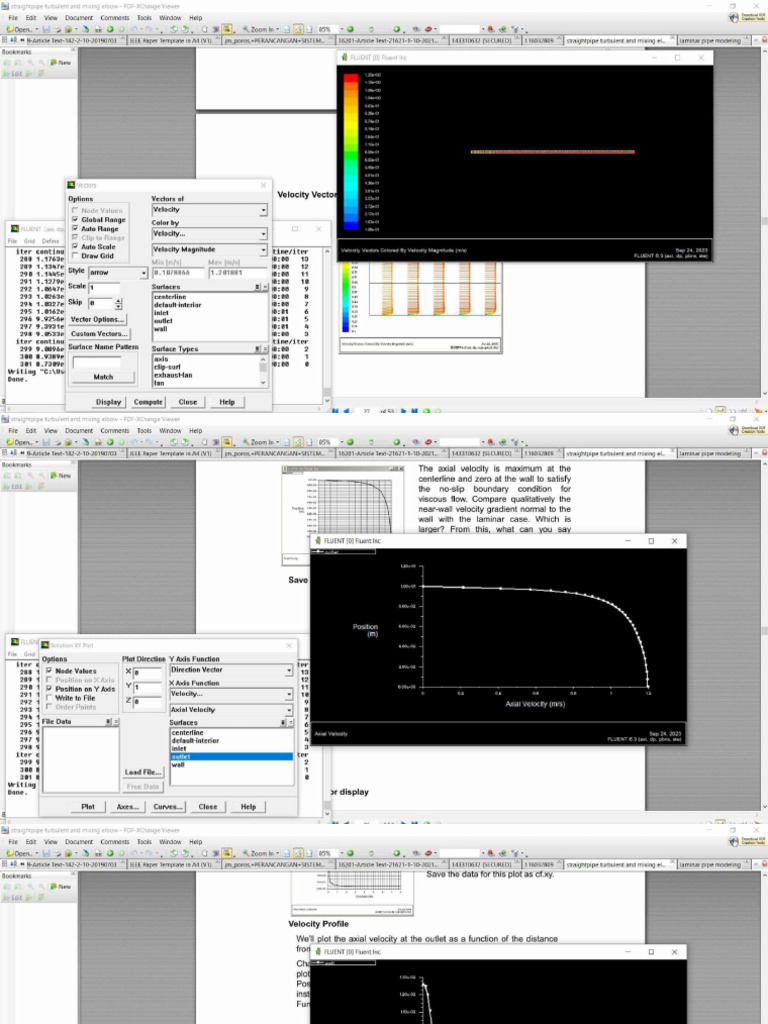Select all Surfaces icon in Vectors dialog
Screen dimensions: 768x1024
point(258,287)
